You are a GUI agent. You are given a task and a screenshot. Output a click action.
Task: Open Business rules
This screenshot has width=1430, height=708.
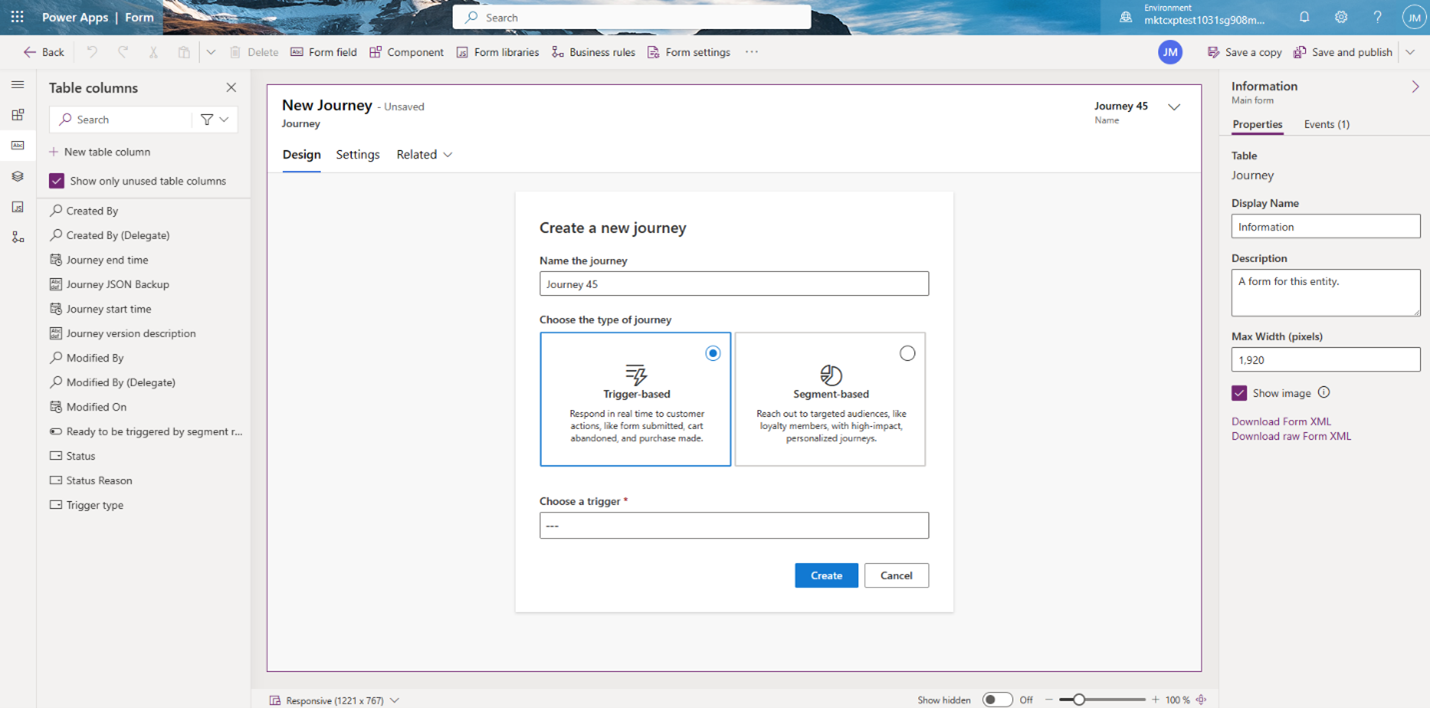coord(593,52)
